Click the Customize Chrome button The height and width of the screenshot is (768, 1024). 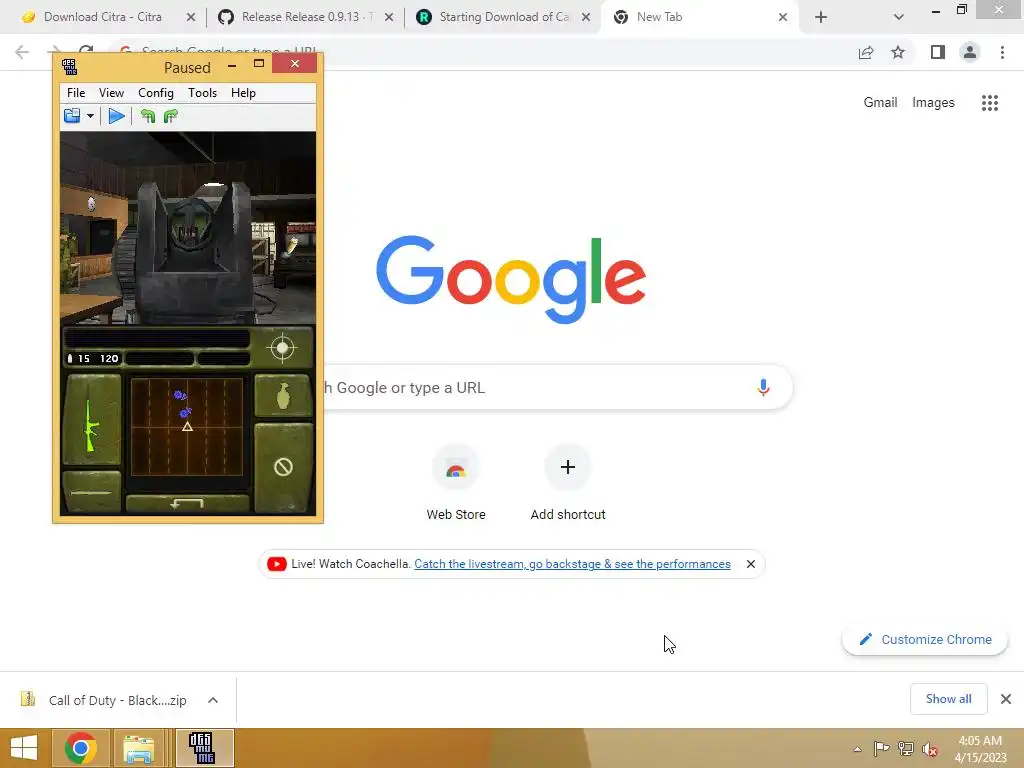[x=925, y=639]
